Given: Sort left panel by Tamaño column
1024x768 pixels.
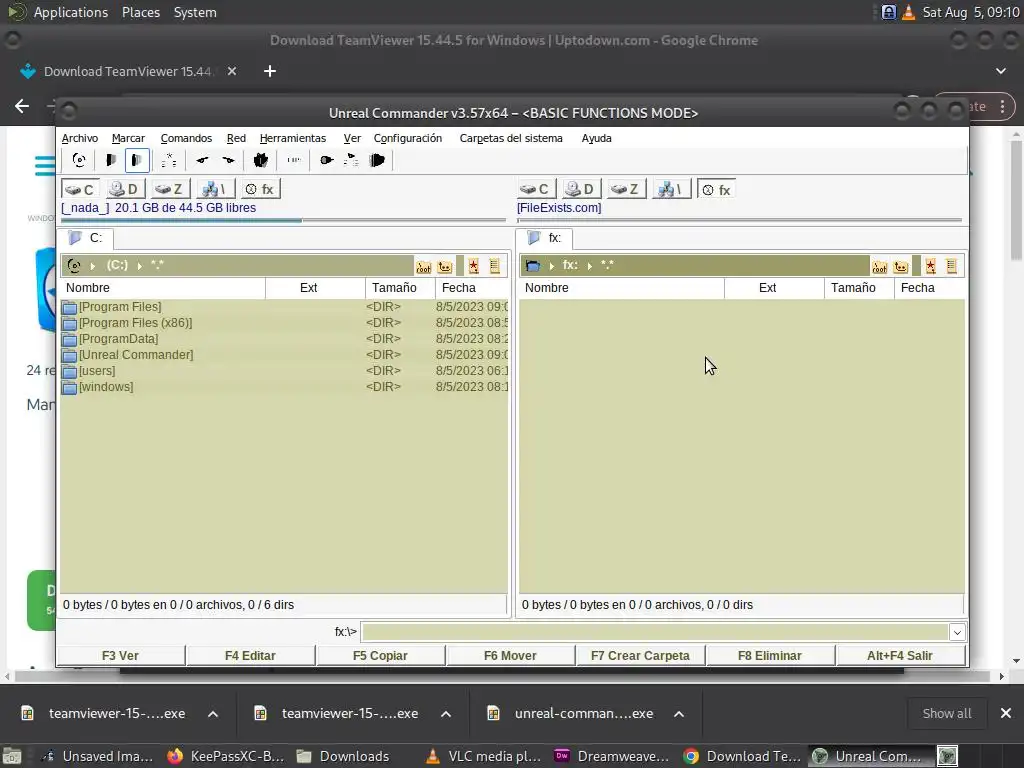Looking at the screenshot, I should (400, 287).
